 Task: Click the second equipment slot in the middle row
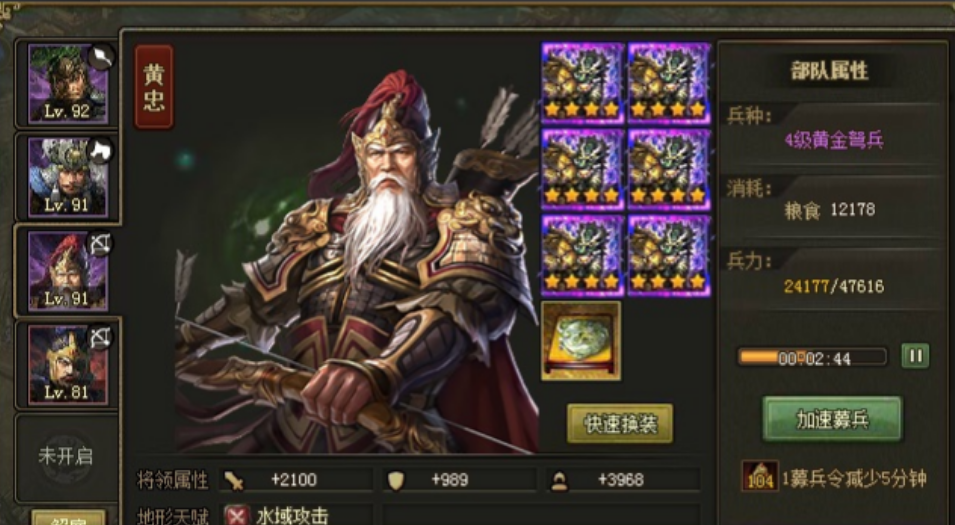[669, 169]
